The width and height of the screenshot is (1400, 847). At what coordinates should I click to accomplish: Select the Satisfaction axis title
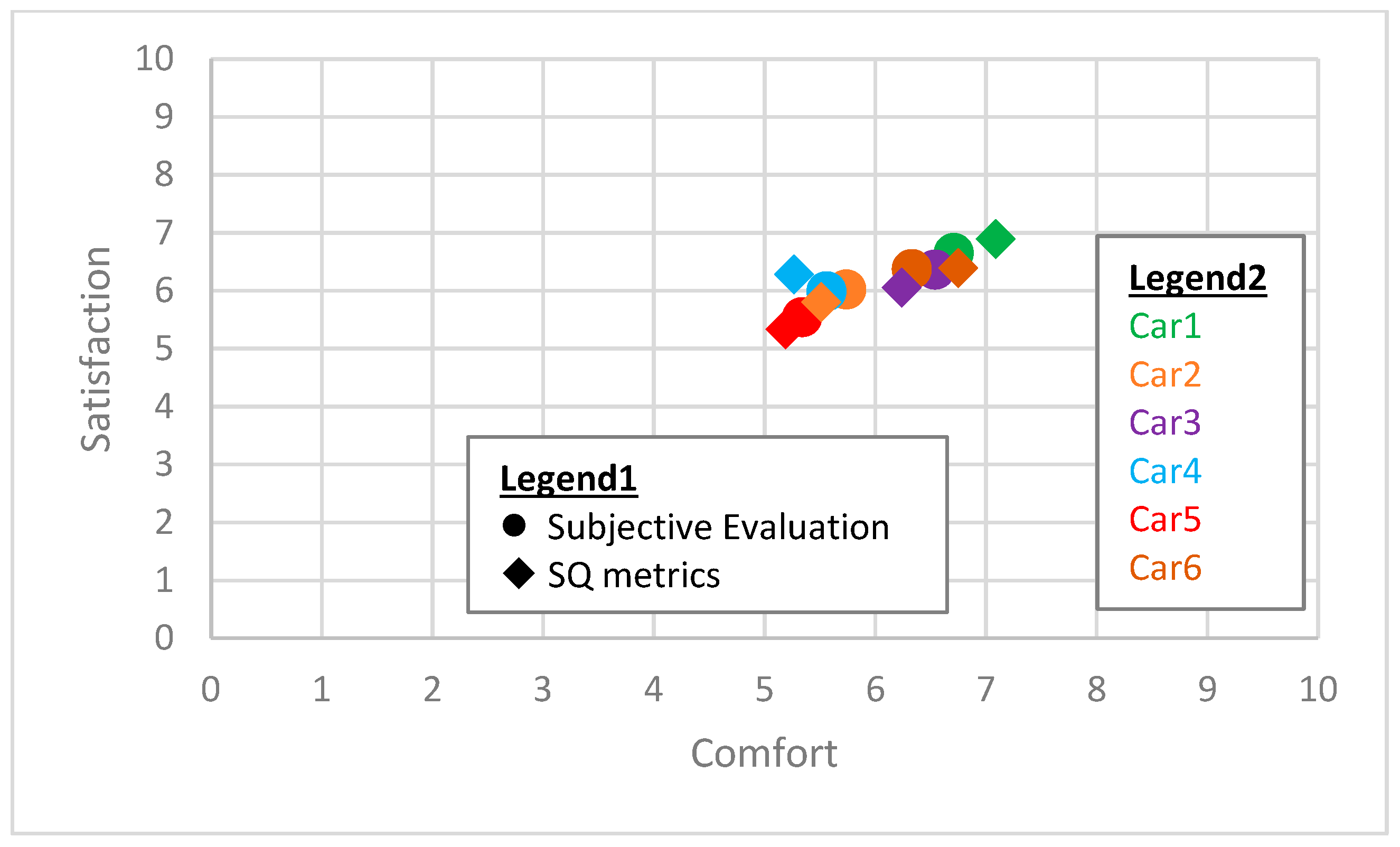96,350
